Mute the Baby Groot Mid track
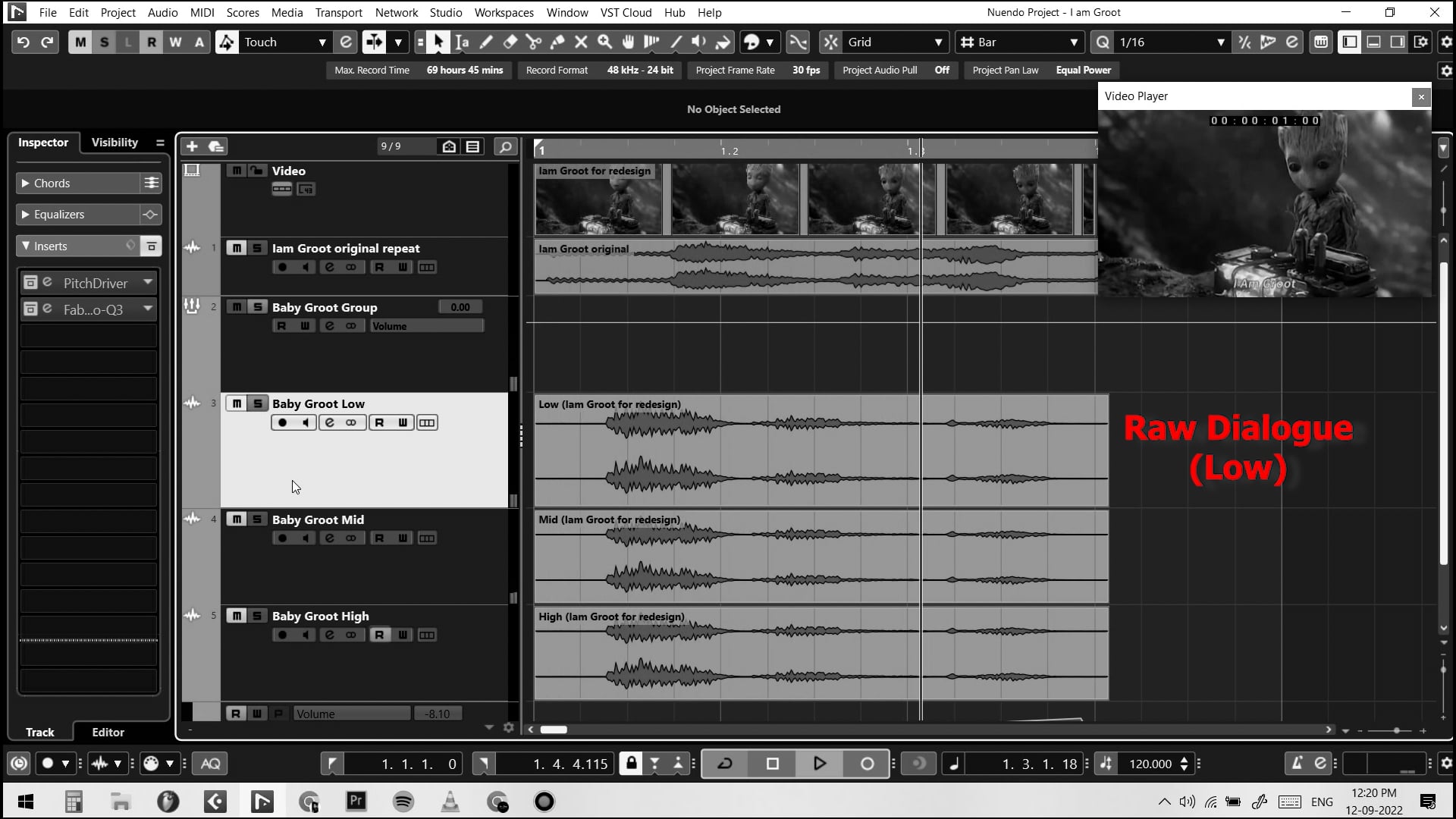 click(237, 519)
